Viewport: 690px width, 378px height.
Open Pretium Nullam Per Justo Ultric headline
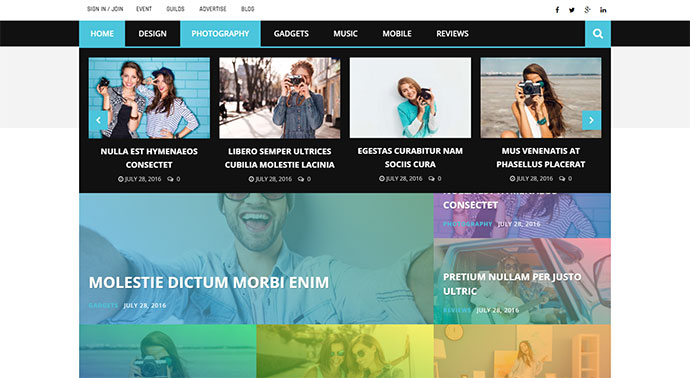pos(512,284)
